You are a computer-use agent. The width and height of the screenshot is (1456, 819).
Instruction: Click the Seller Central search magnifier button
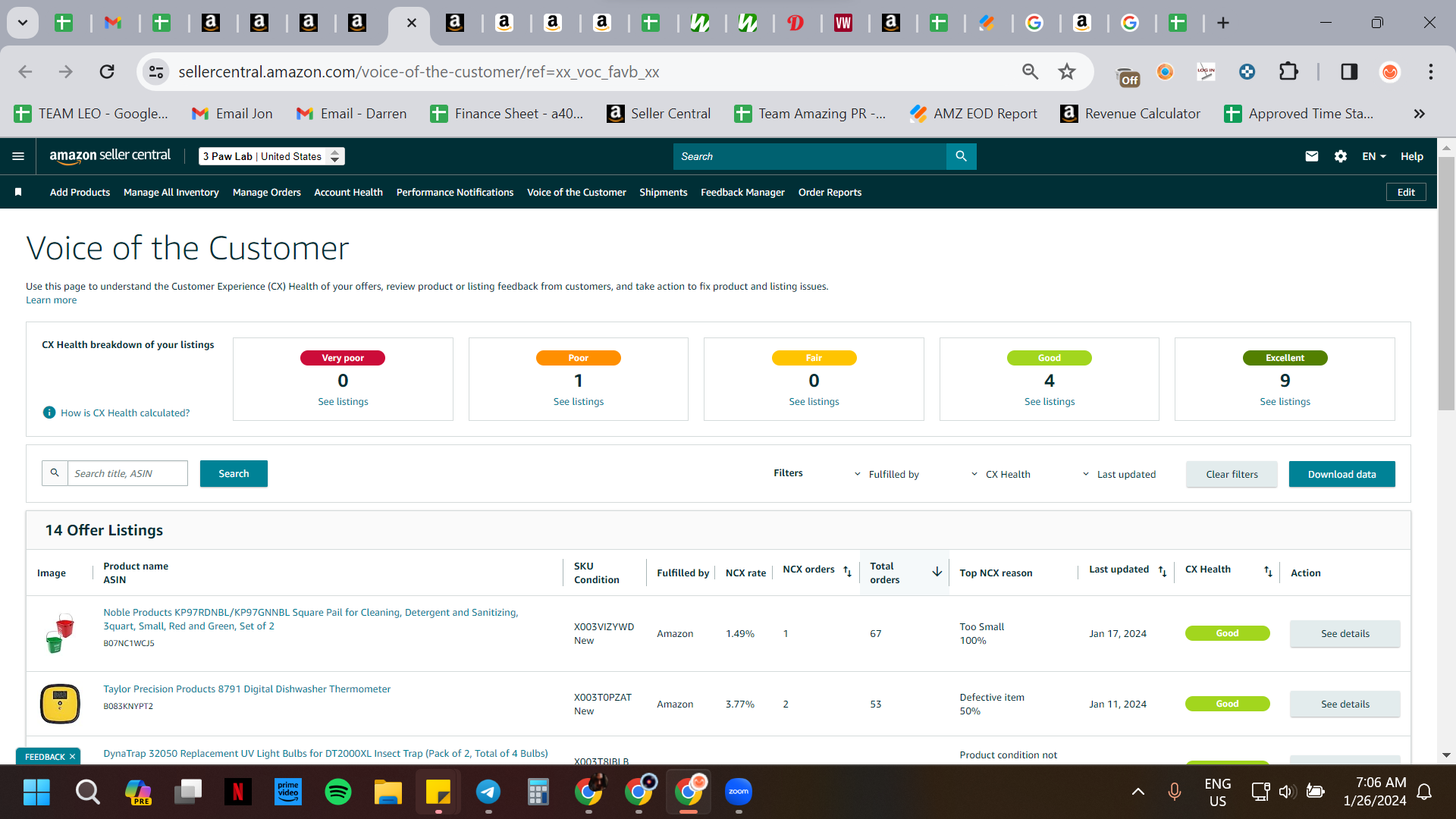point(961,156)
